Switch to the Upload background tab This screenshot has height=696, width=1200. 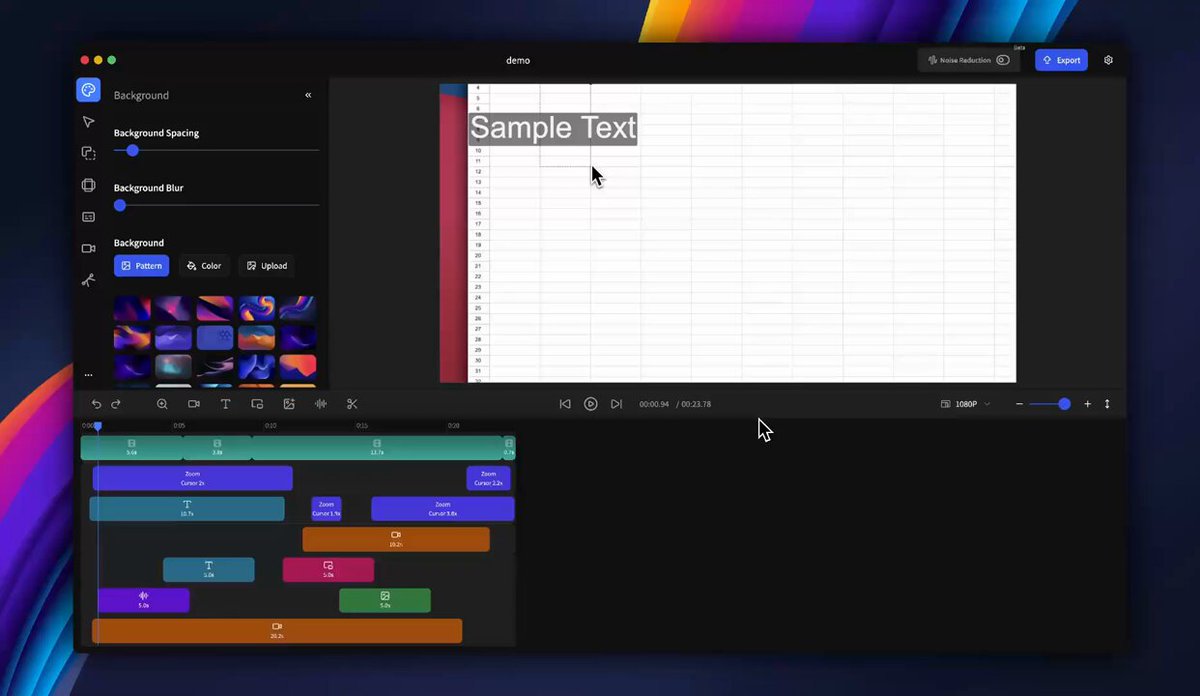[267, 266]
